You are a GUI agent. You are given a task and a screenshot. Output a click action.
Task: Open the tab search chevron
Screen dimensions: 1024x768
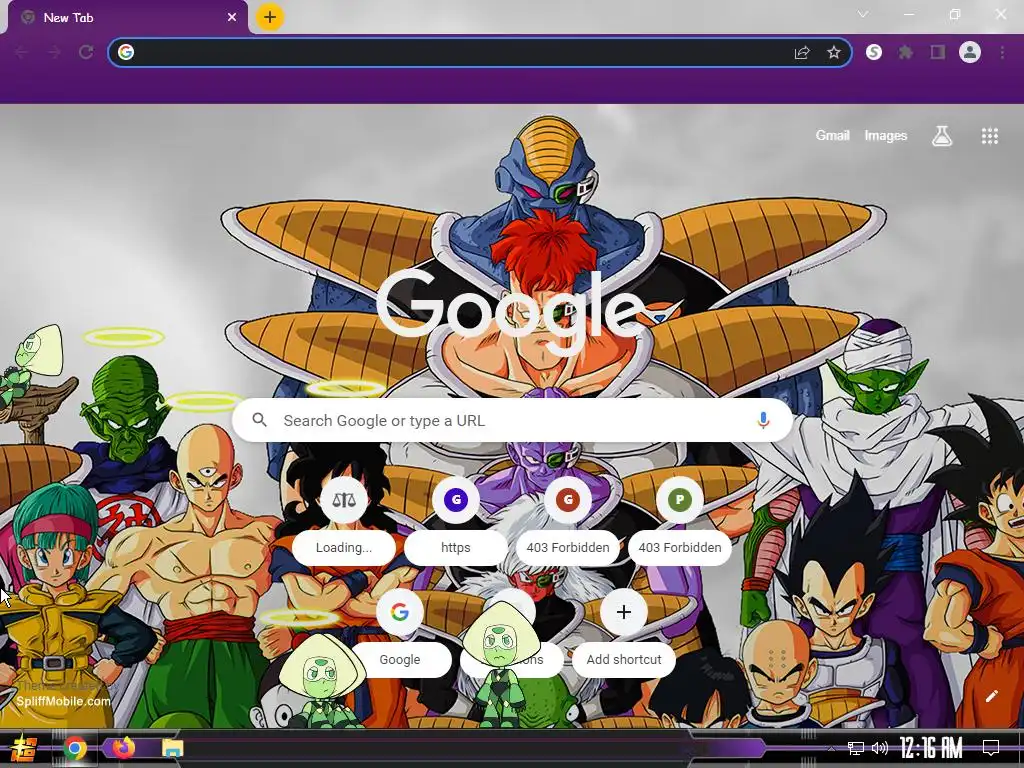(863, 14)
